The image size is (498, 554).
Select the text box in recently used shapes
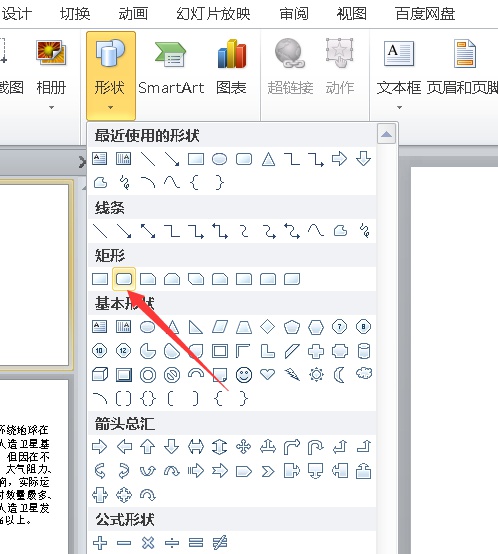[x=100, y=159]
